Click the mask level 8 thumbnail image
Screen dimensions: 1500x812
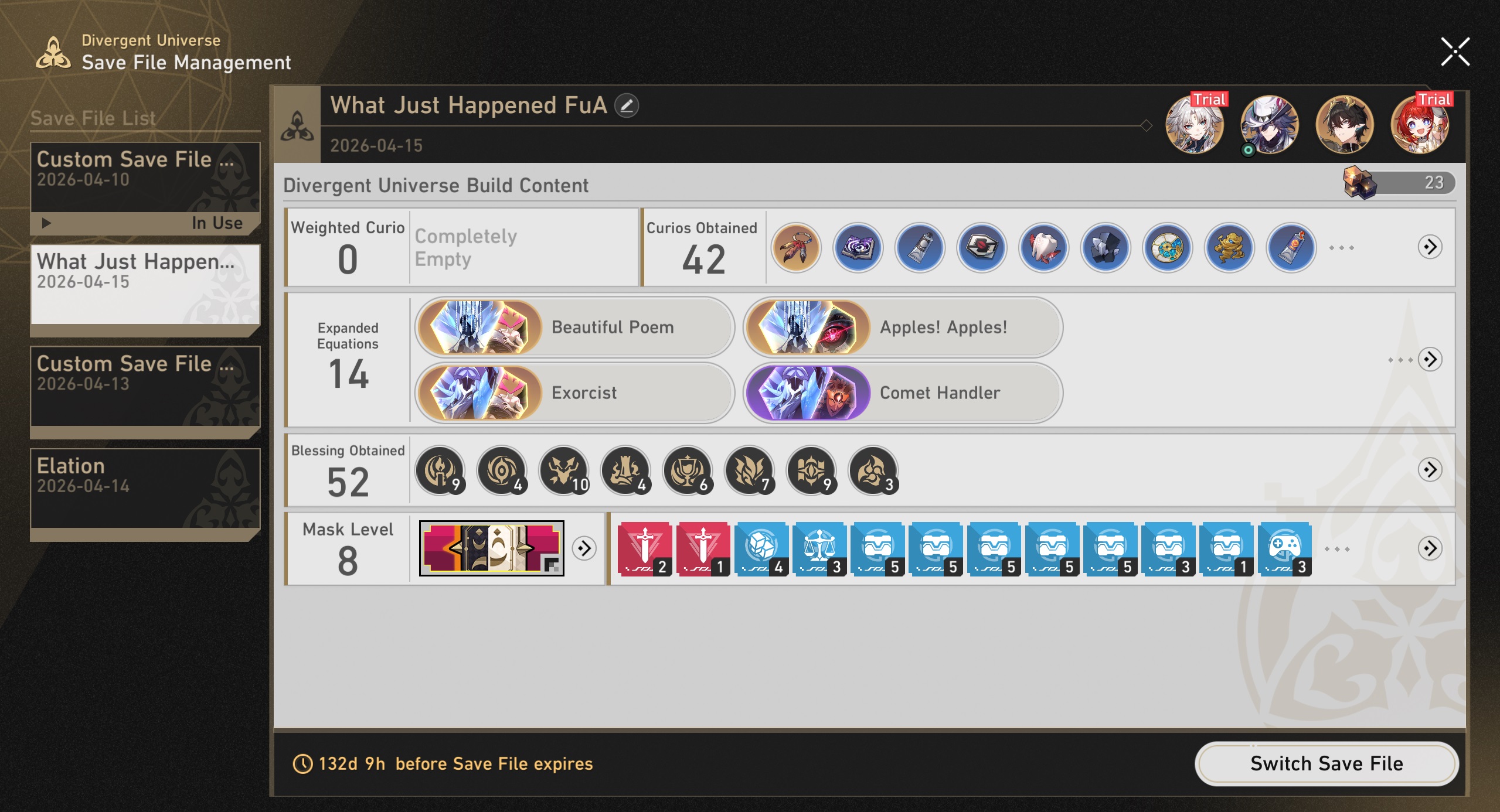tap(491, 548)
